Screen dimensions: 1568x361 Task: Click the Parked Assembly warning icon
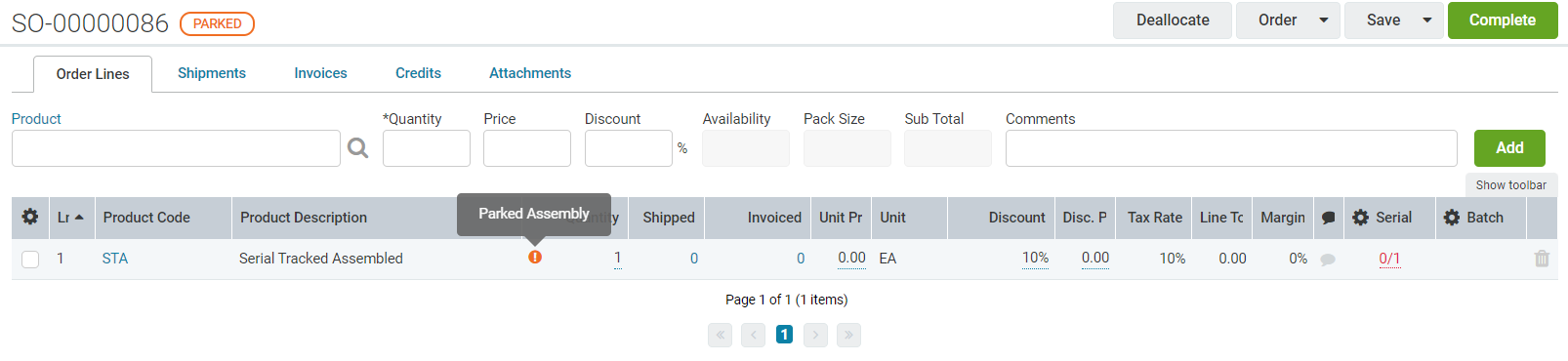535,258
